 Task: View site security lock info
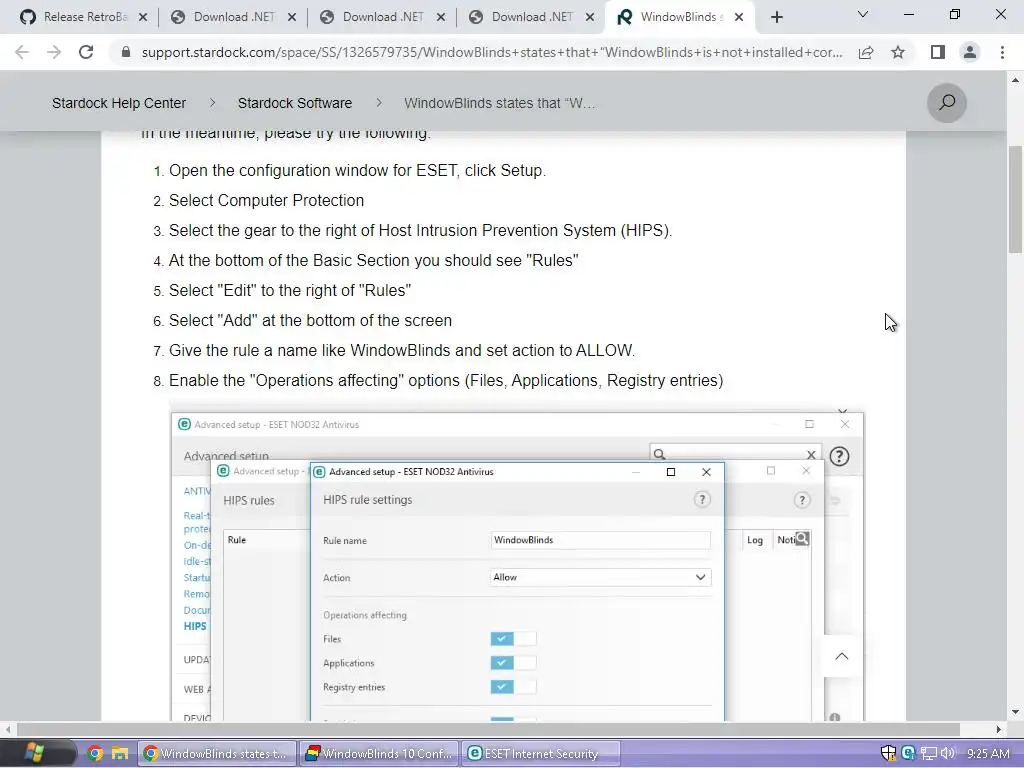[126, 52]
